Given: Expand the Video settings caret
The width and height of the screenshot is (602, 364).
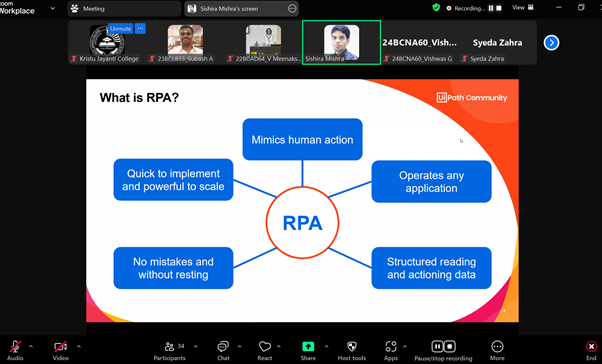Looking at the screenshot, I should (79, 347).
